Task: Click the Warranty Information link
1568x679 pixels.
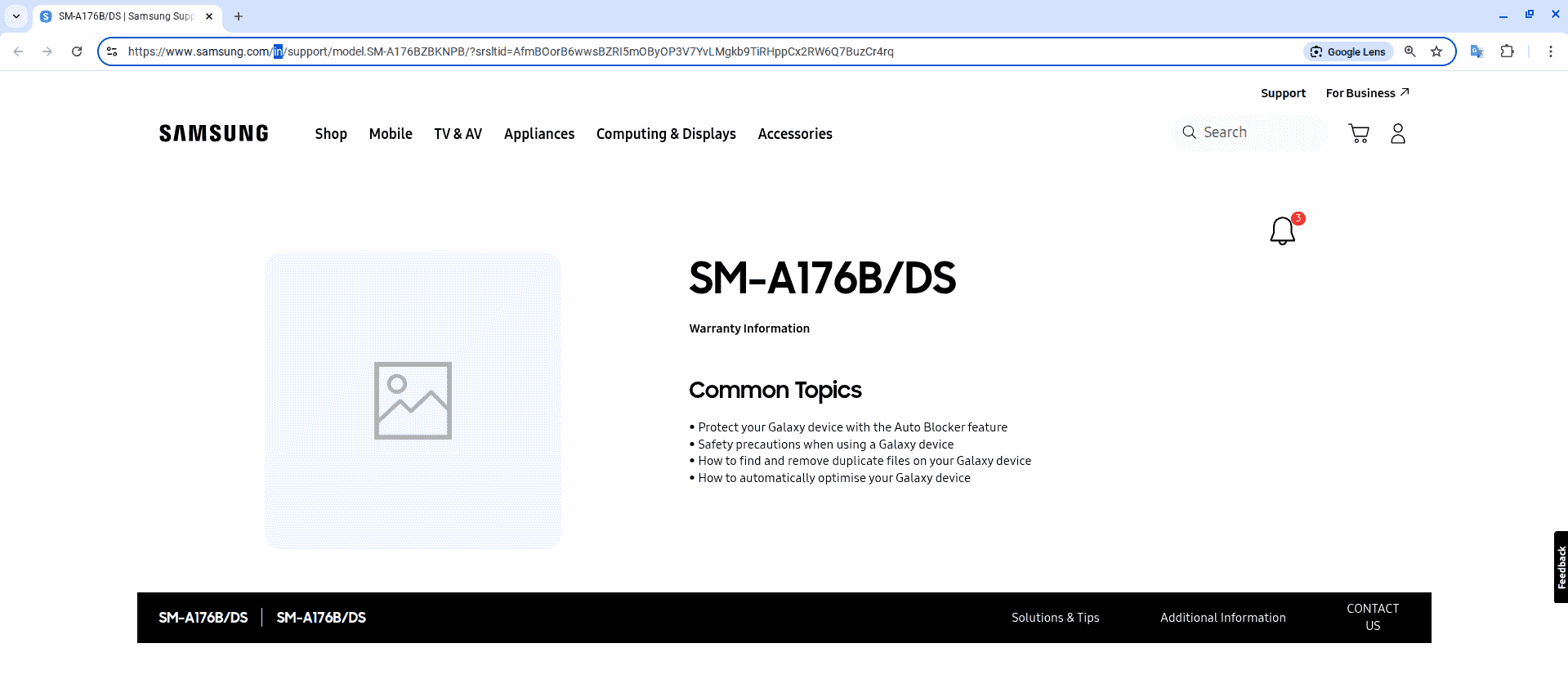Action: pos(748,328)
